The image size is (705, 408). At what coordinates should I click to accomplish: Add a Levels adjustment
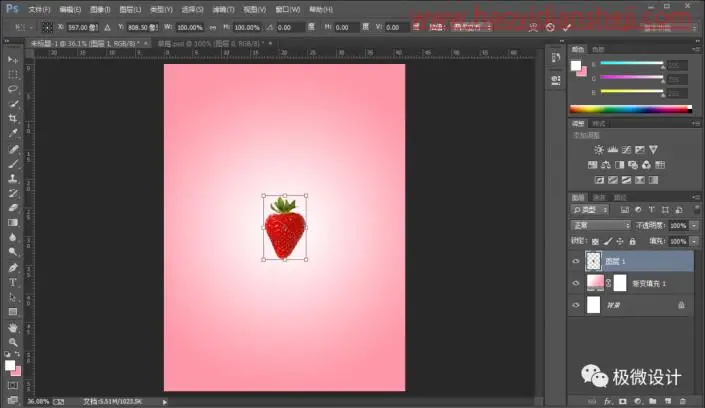pos(612,150)
